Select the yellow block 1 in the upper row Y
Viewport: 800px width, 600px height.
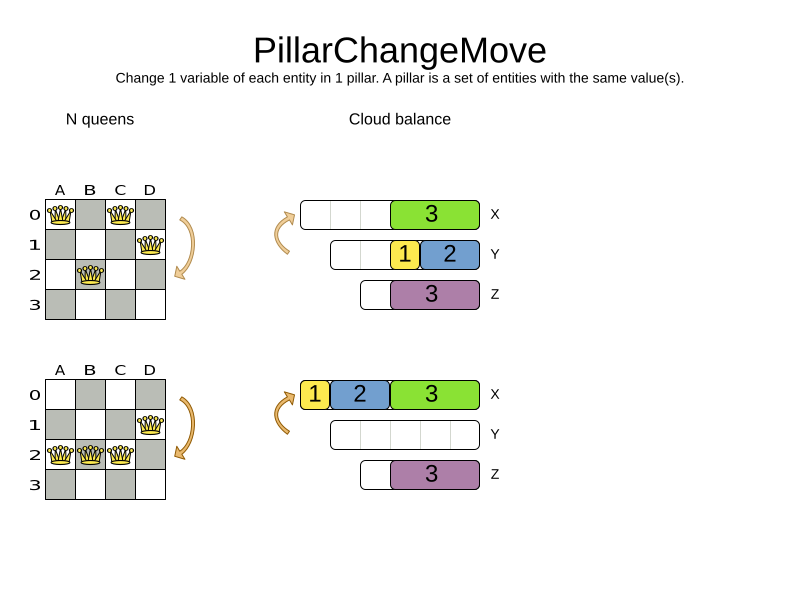(405, 255)
